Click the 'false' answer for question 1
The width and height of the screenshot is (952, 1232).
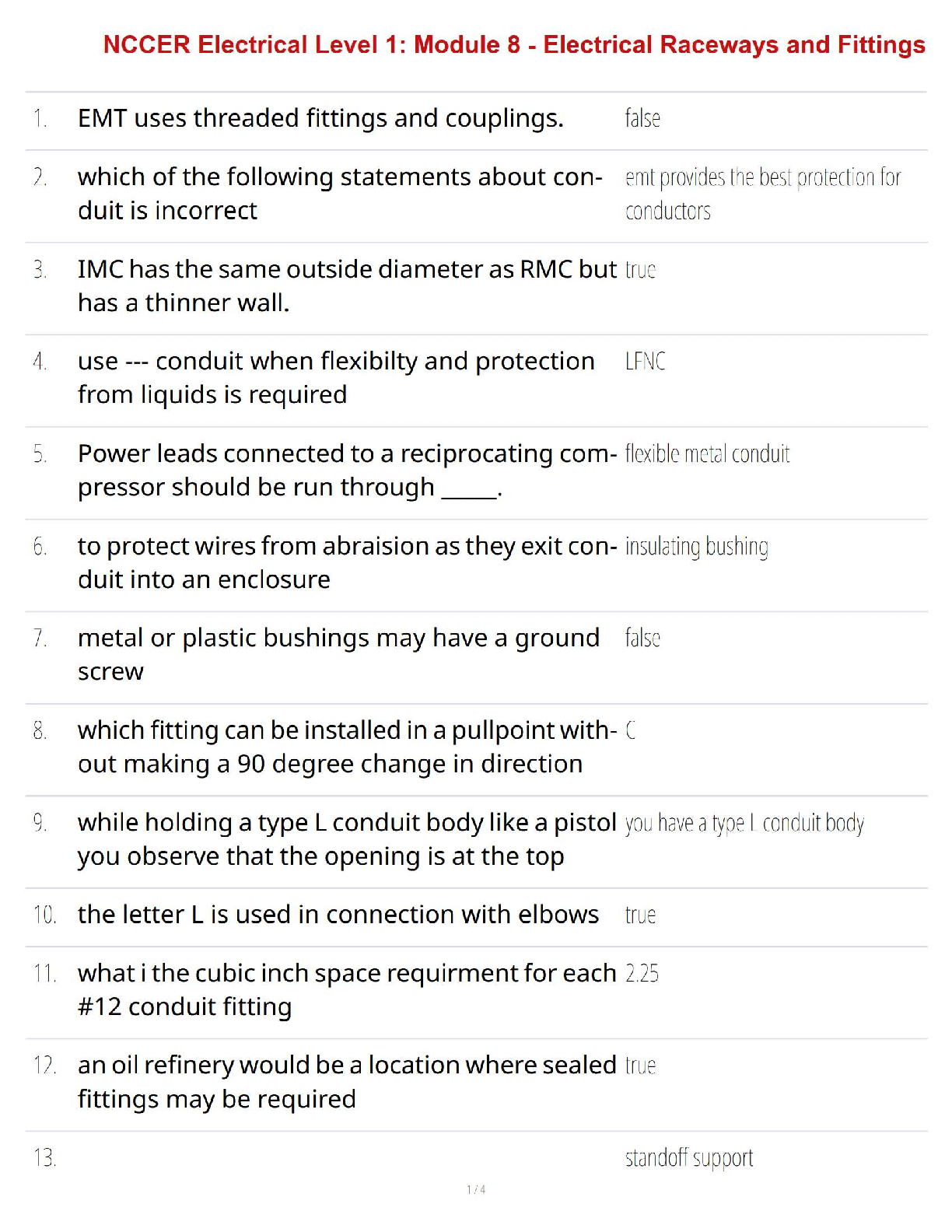pos(642,118)
